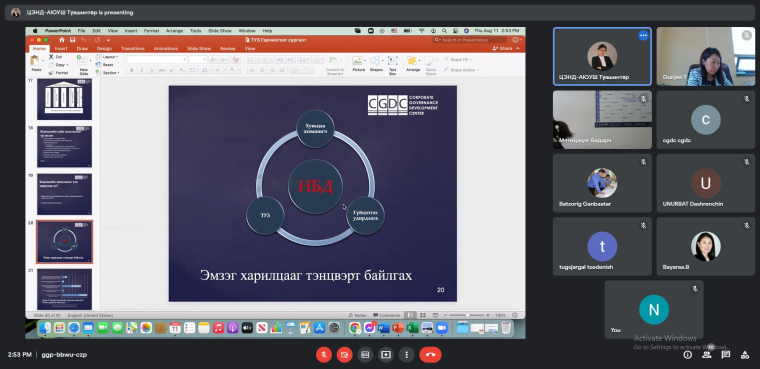Open options on ЦЭНД-АЮУШ participant tile
Screen dimensions: 760x369
click(643, 35)
